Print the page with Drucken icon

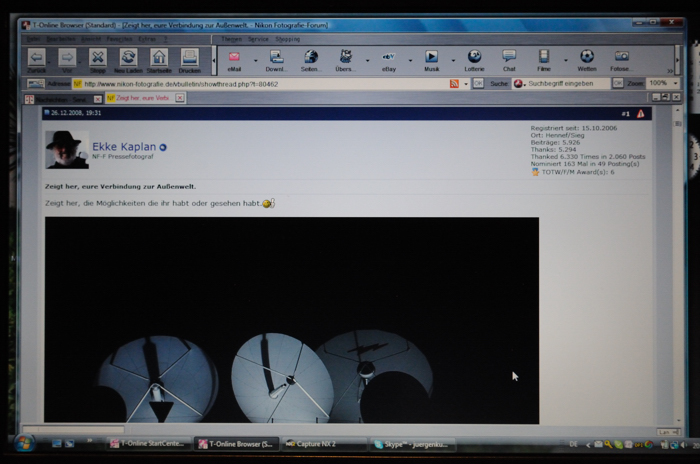click(x=189, y=58)
